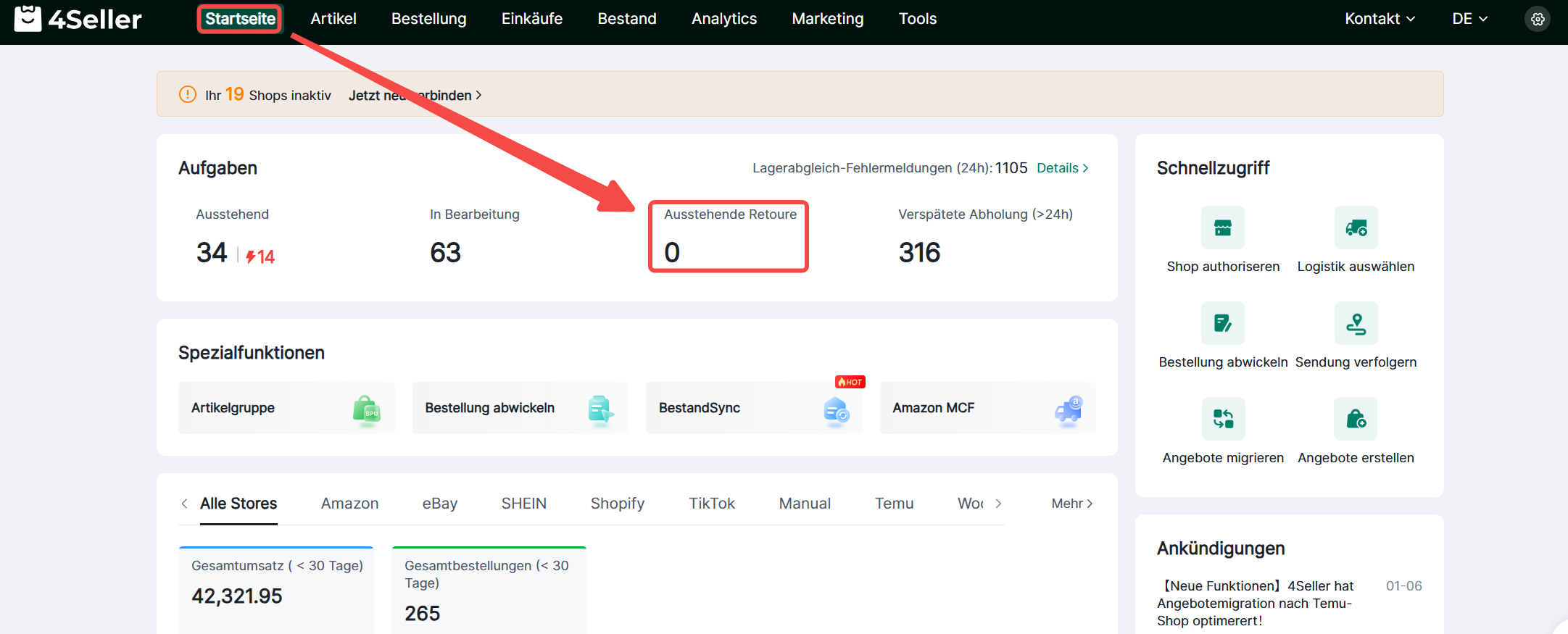
Task: Click the 4Seller logo
Action: tap(78, 19)
